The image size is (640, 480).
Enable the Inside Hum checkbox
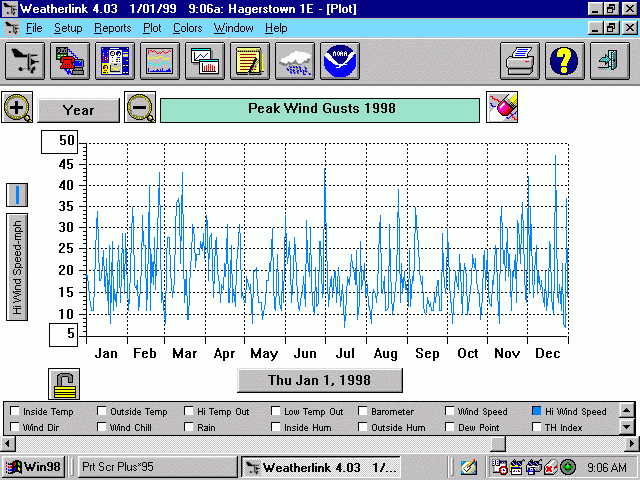(276, 427)
